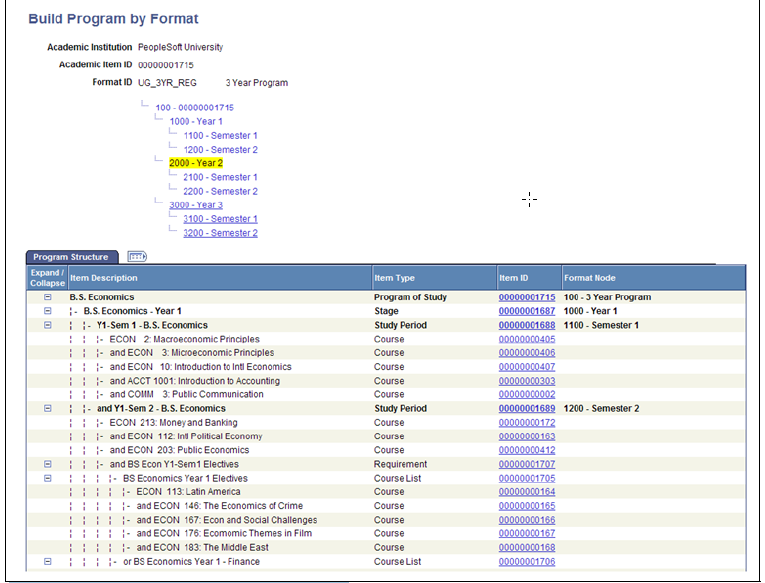Image resolution: width=765 pixels, height=583 pixels.
Task: Collapse the and Y1-Sem 2 - B.S. Economics row
Action: click(x=47, y=408)
